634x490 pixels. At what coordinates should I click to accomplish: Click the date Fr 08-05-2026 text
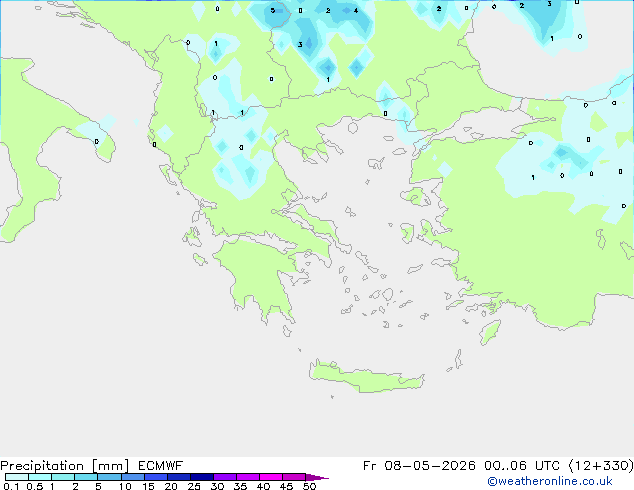[x=419, y=466]
